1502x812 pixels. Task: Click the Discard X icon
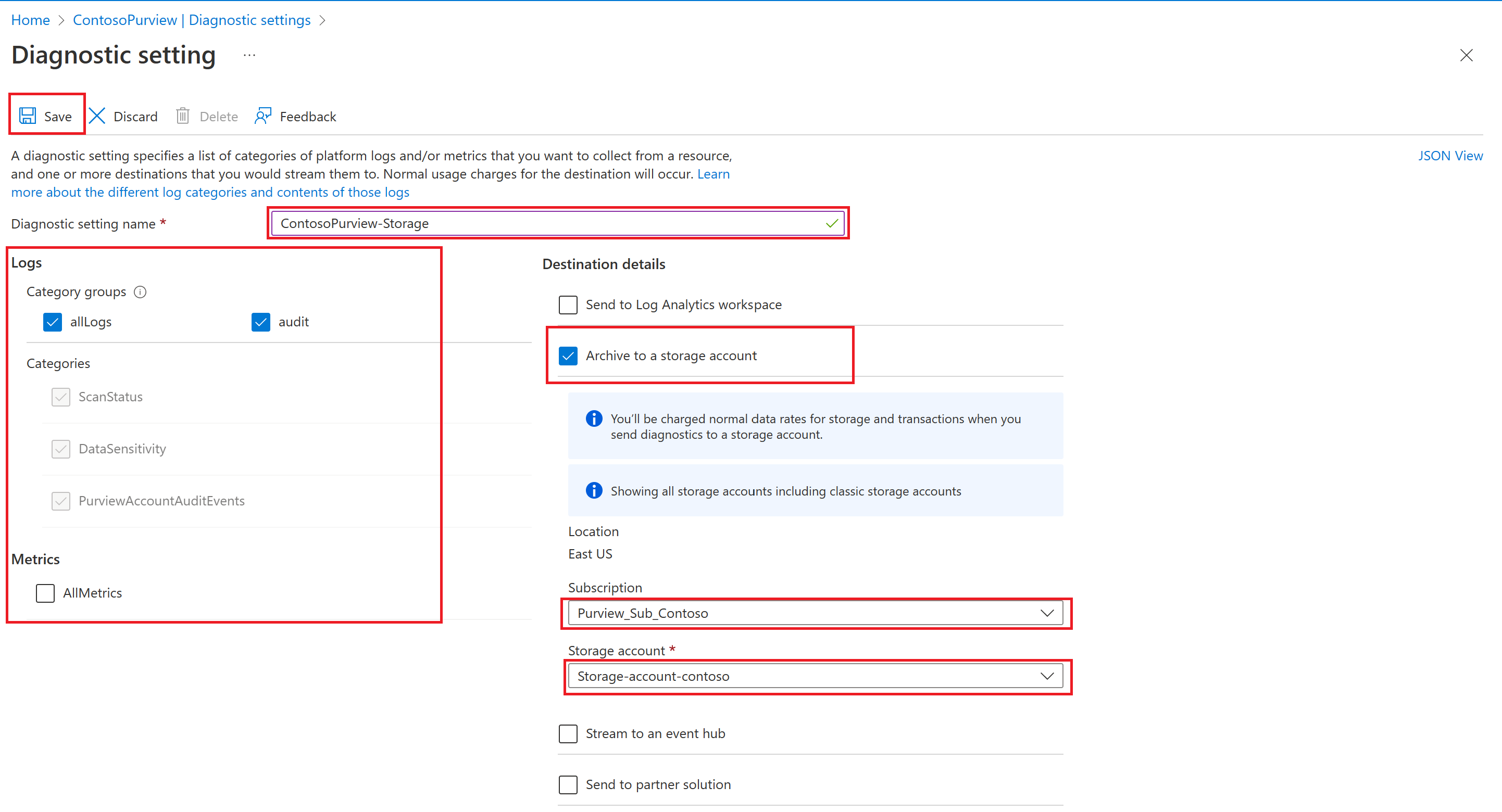click(x=97, y=116)
